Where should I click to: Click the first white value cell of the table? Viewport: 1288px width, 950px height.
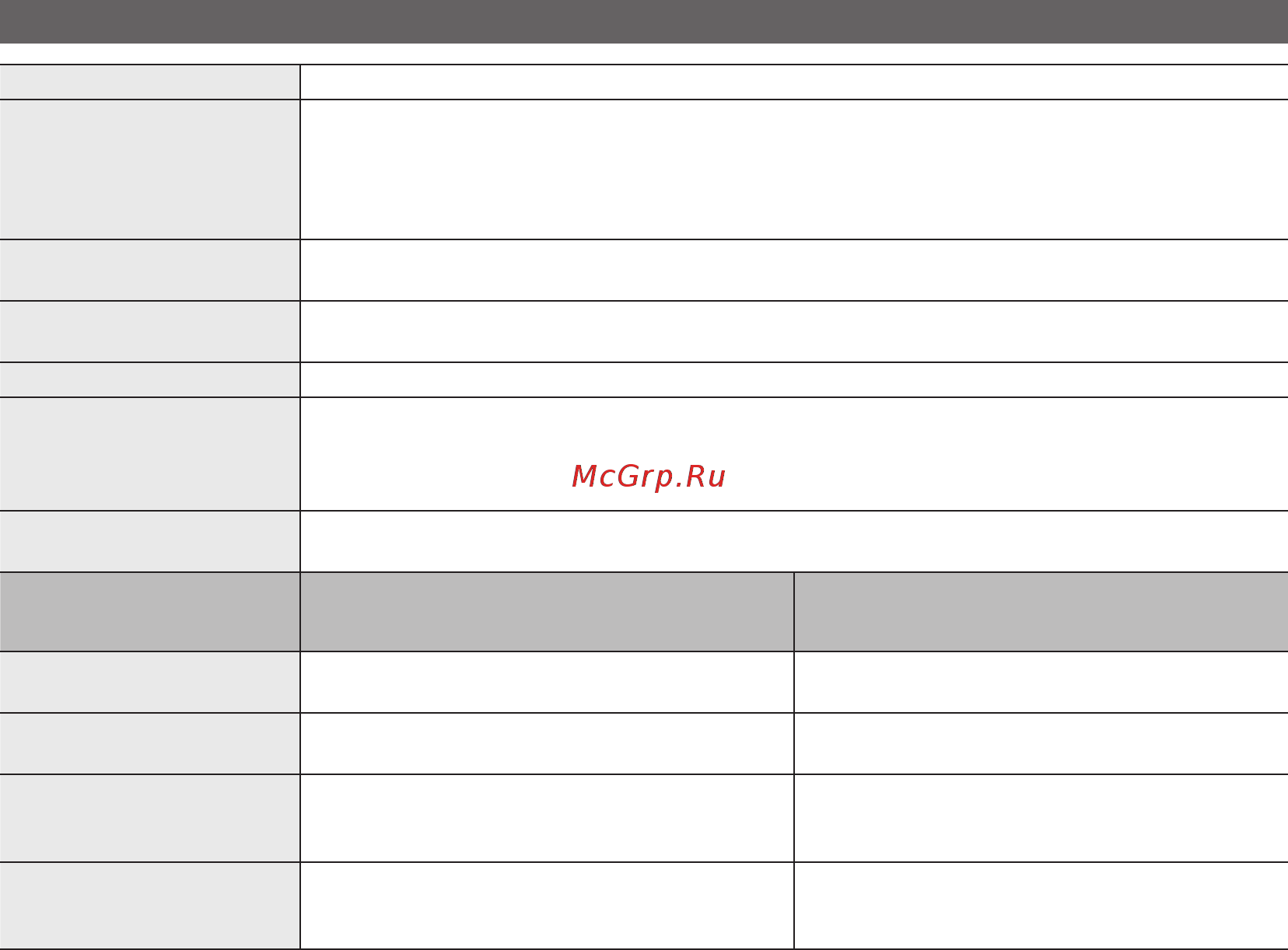[794, 82]
